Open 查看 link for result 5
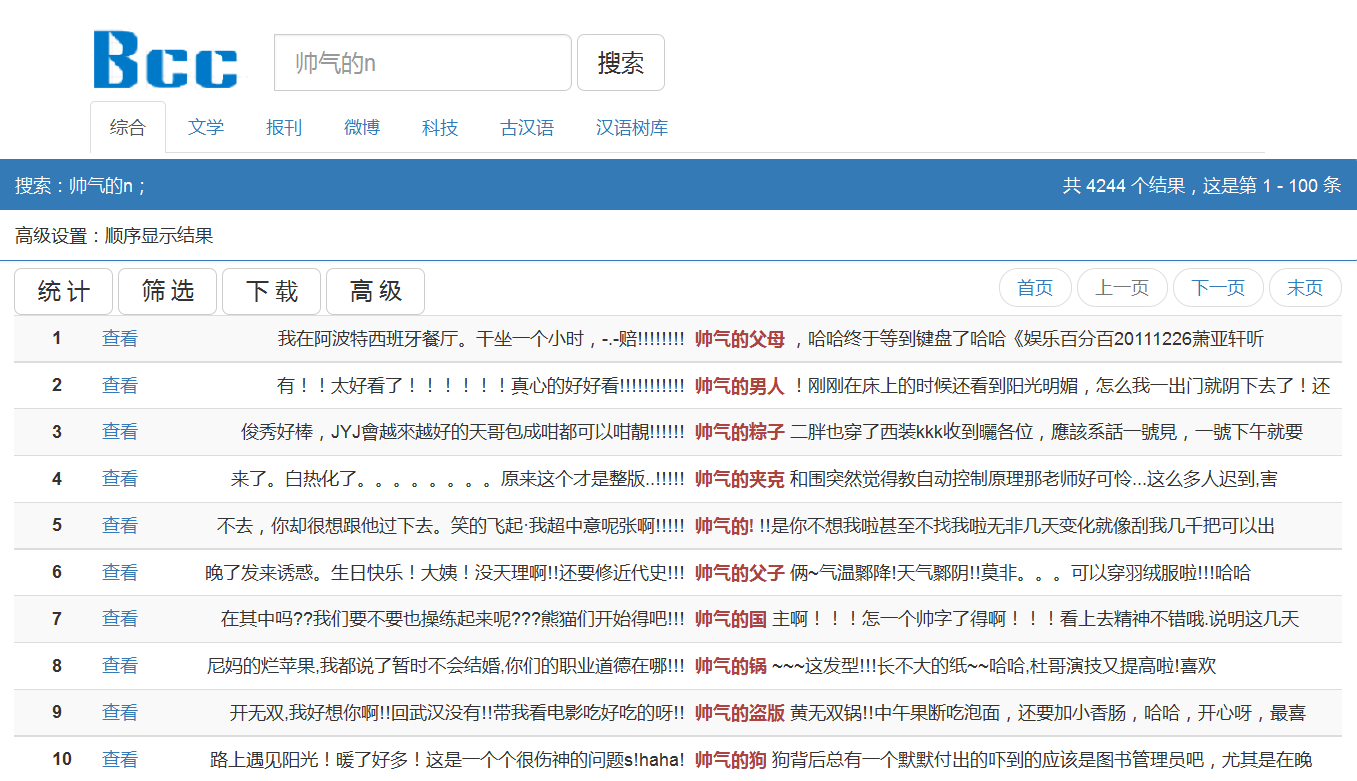Screen dimensions: 1357x781 120,526
